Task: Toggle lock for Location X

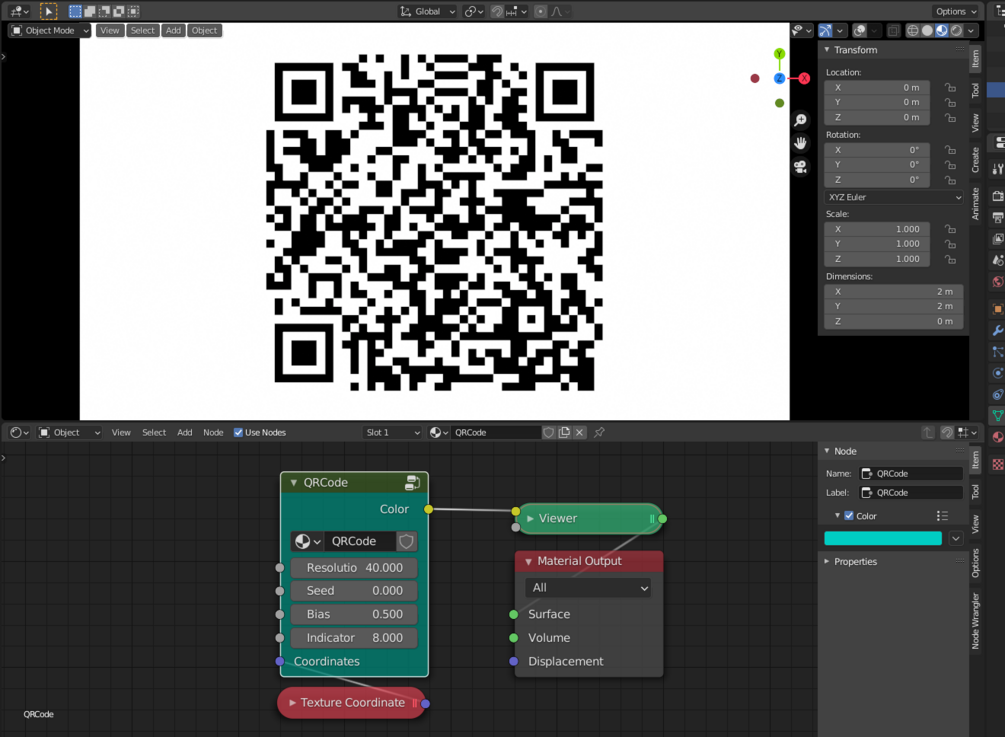Action: 950,88
